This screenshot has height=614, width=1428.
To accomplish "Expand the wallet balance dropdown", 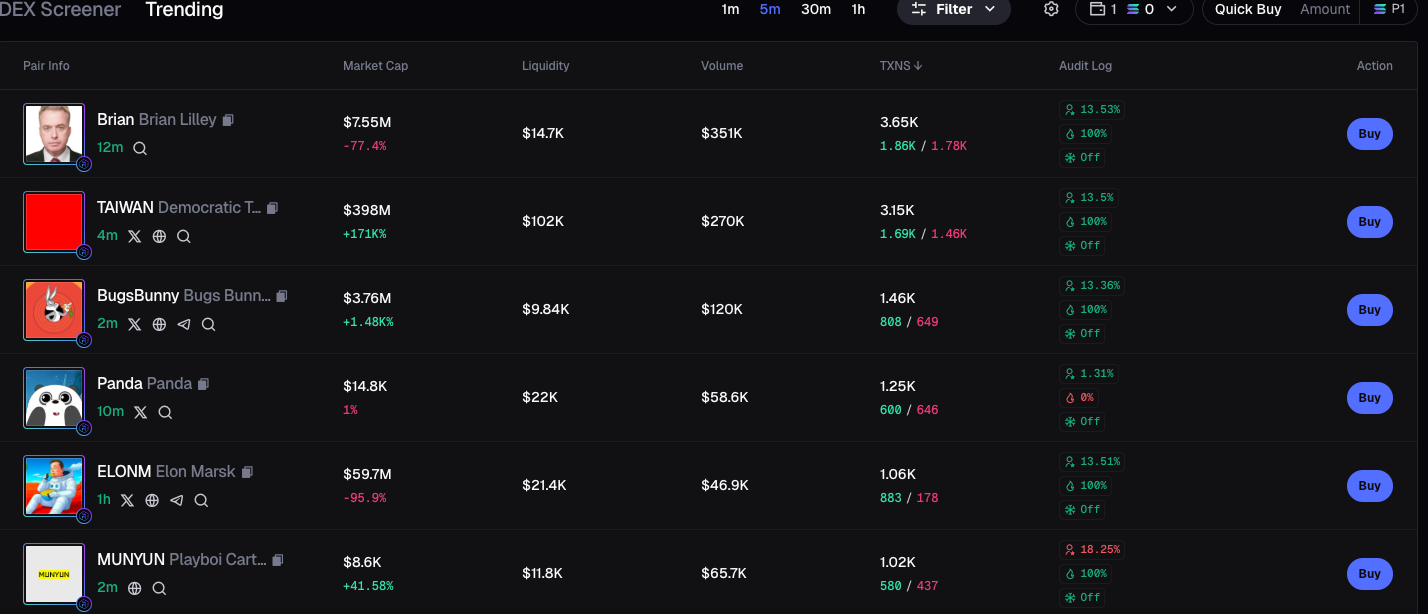I will point(1171,9).
